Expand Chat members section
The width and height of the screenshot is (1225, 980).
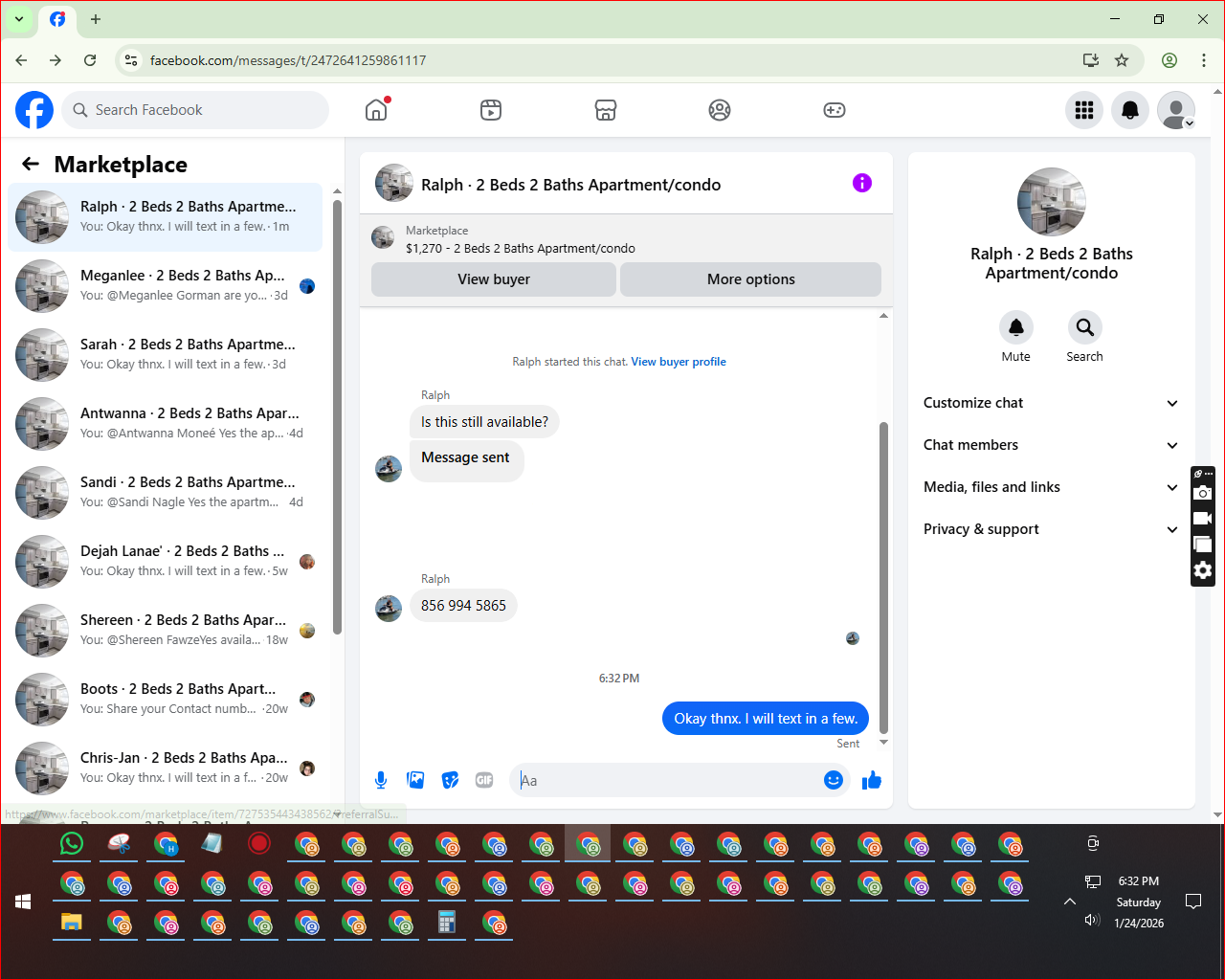click(x=1052, y=445)
